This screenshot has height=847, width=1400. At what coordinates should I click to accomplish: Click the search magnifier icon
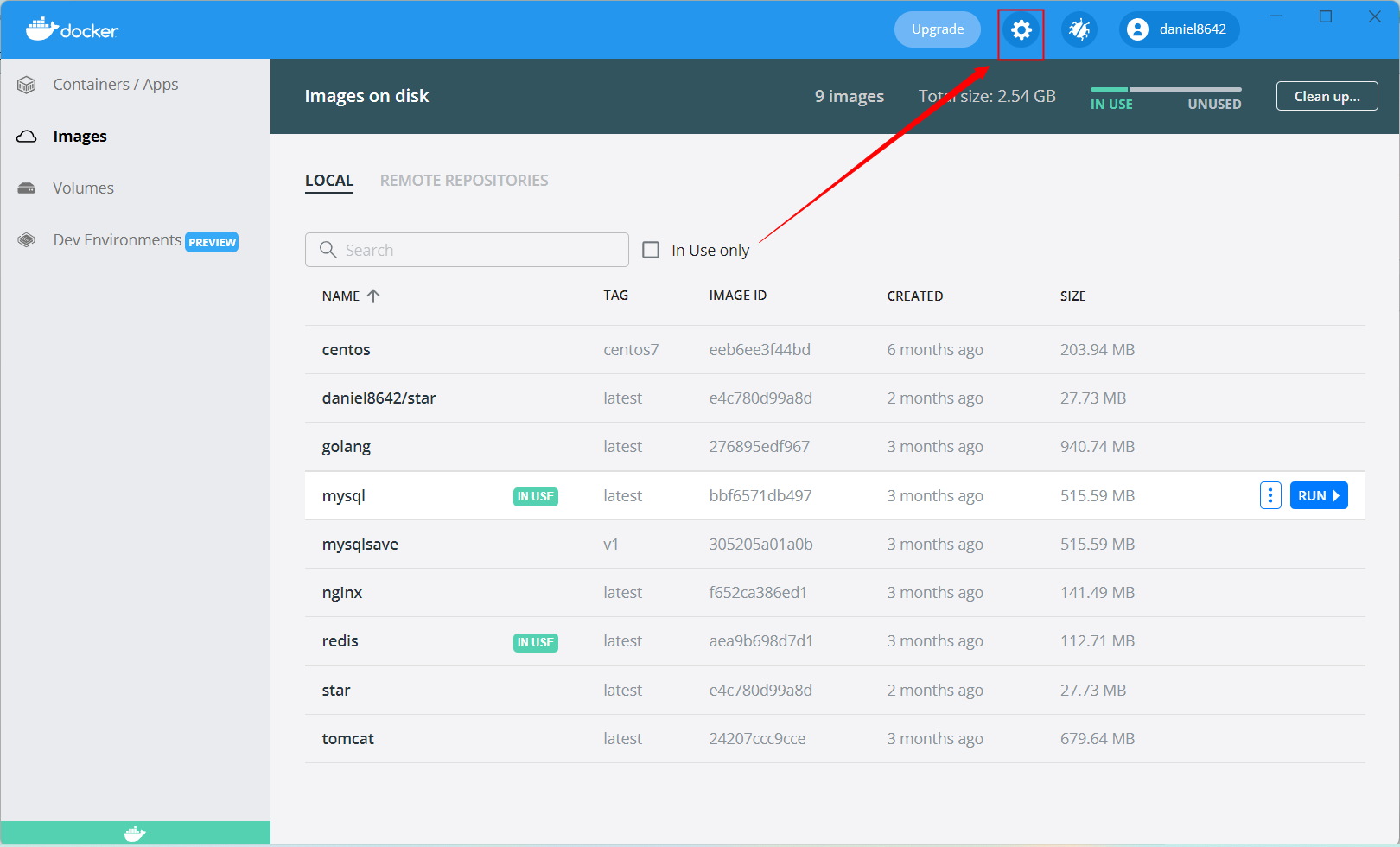(328, 250)
